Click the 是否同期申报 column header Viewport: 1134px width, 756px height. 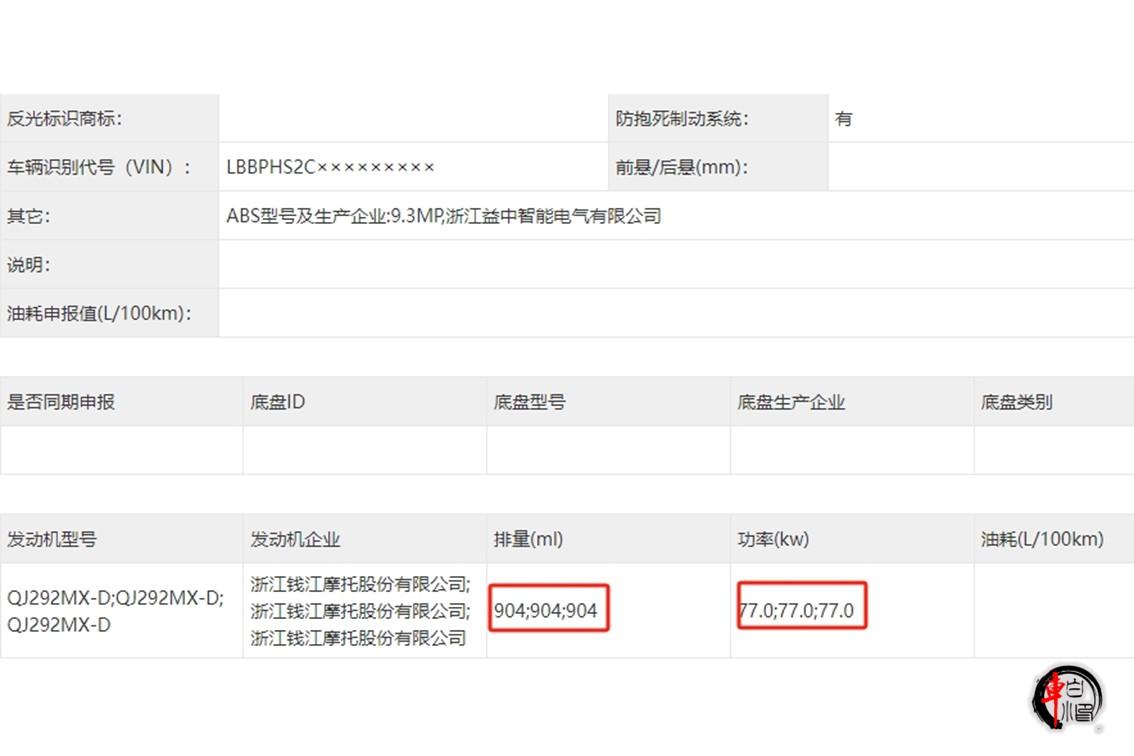click(x=122, y=402)
